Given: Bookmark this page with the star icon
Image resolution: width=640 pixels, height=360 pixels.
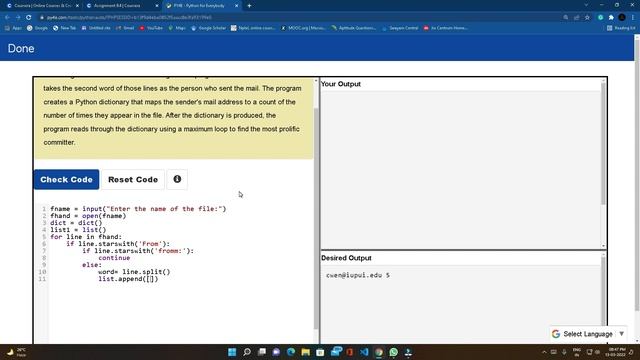Looking at the screenshot, I should [587, 18].
